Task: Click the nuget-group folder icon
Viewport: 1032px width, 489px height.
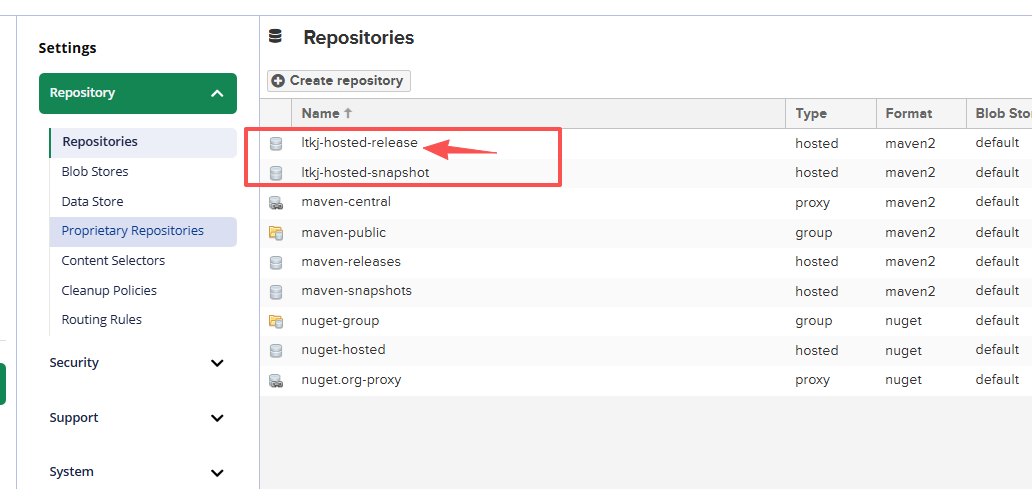Action: click(276, 321)
